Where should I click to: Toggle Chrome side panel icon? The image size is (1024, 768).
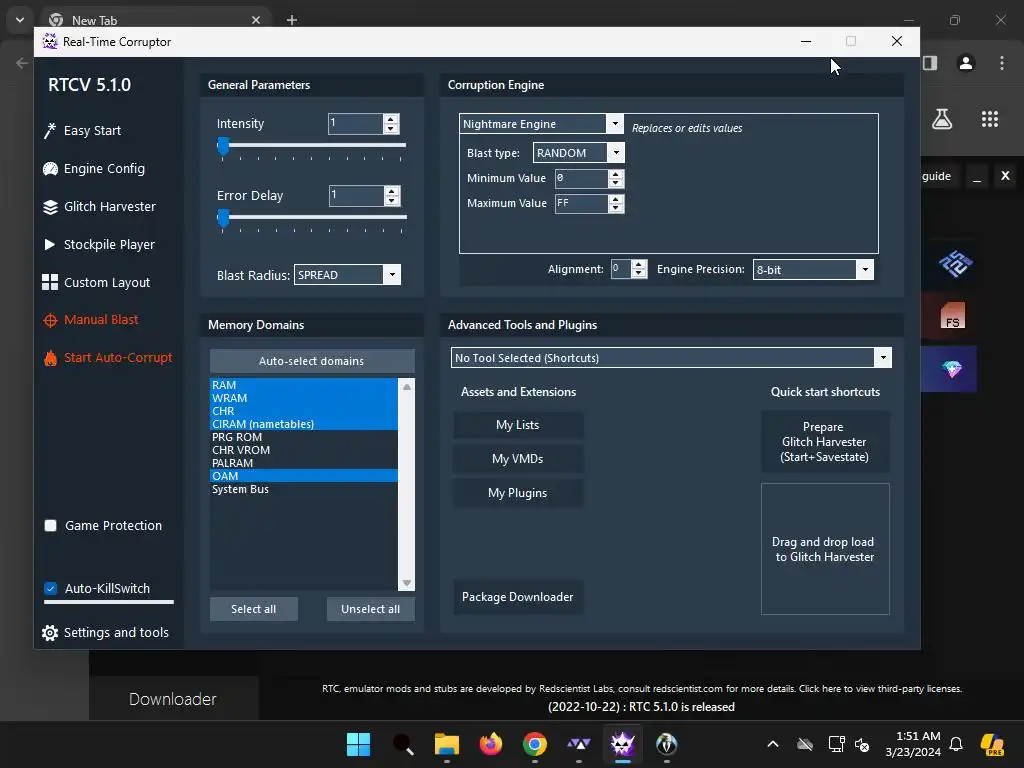930,63
